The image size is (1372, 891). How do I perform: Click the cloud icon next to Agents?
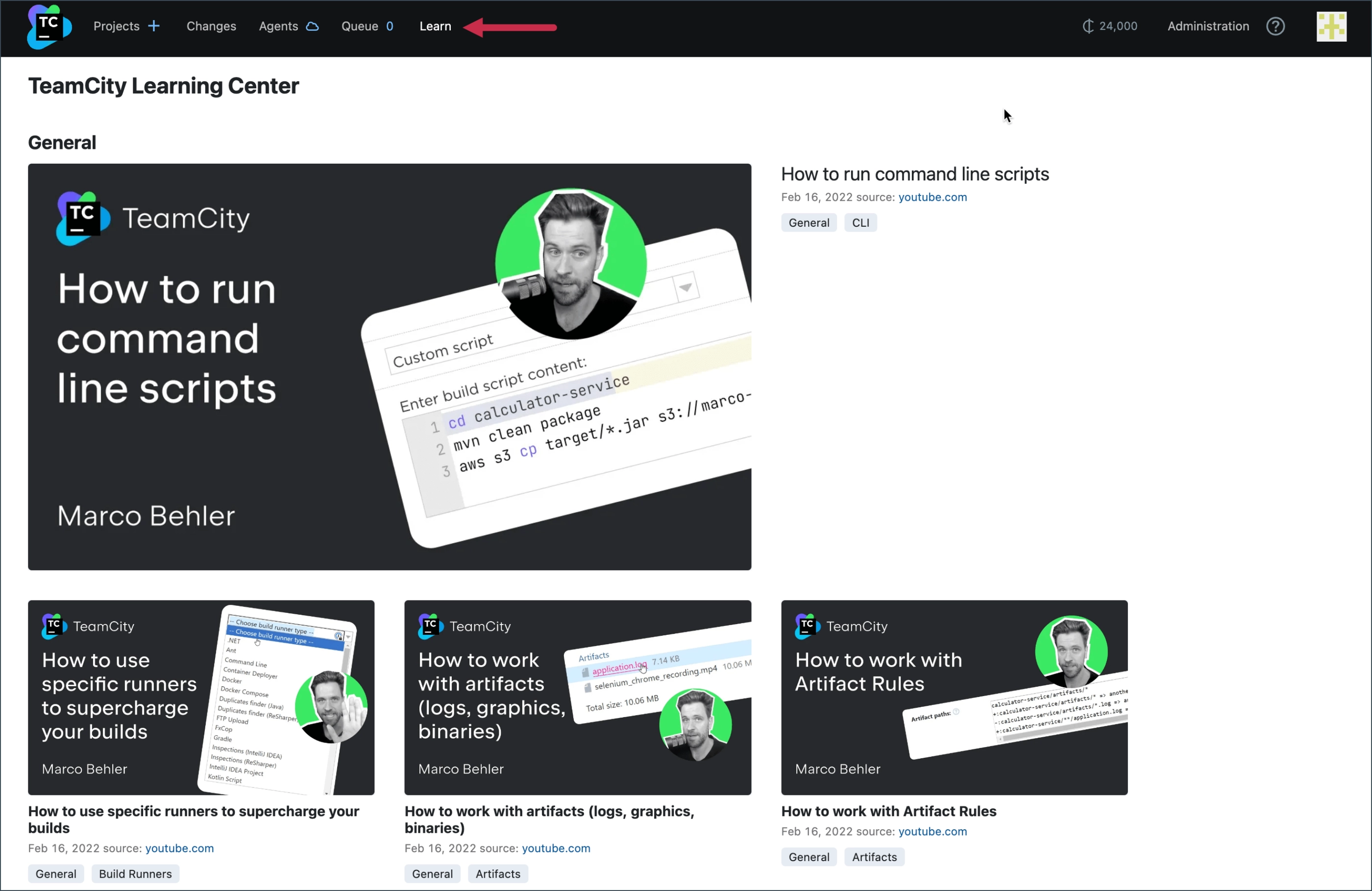click(x=313, y=26)
